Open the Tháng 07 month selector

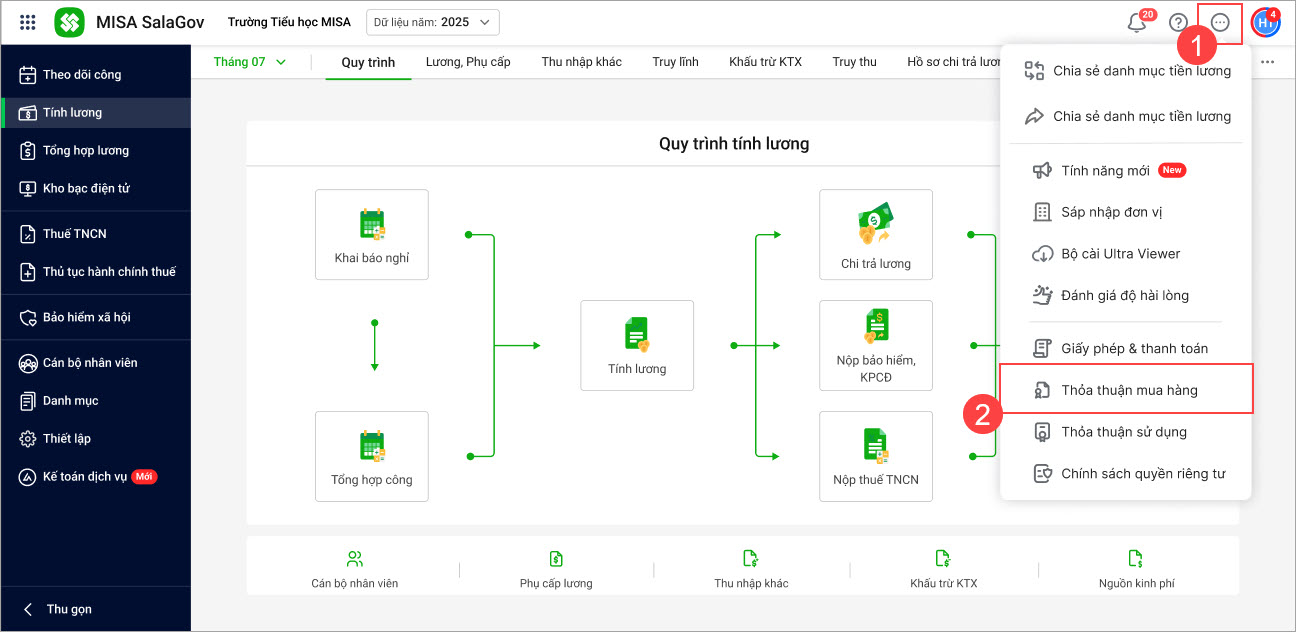click(249, 62)
